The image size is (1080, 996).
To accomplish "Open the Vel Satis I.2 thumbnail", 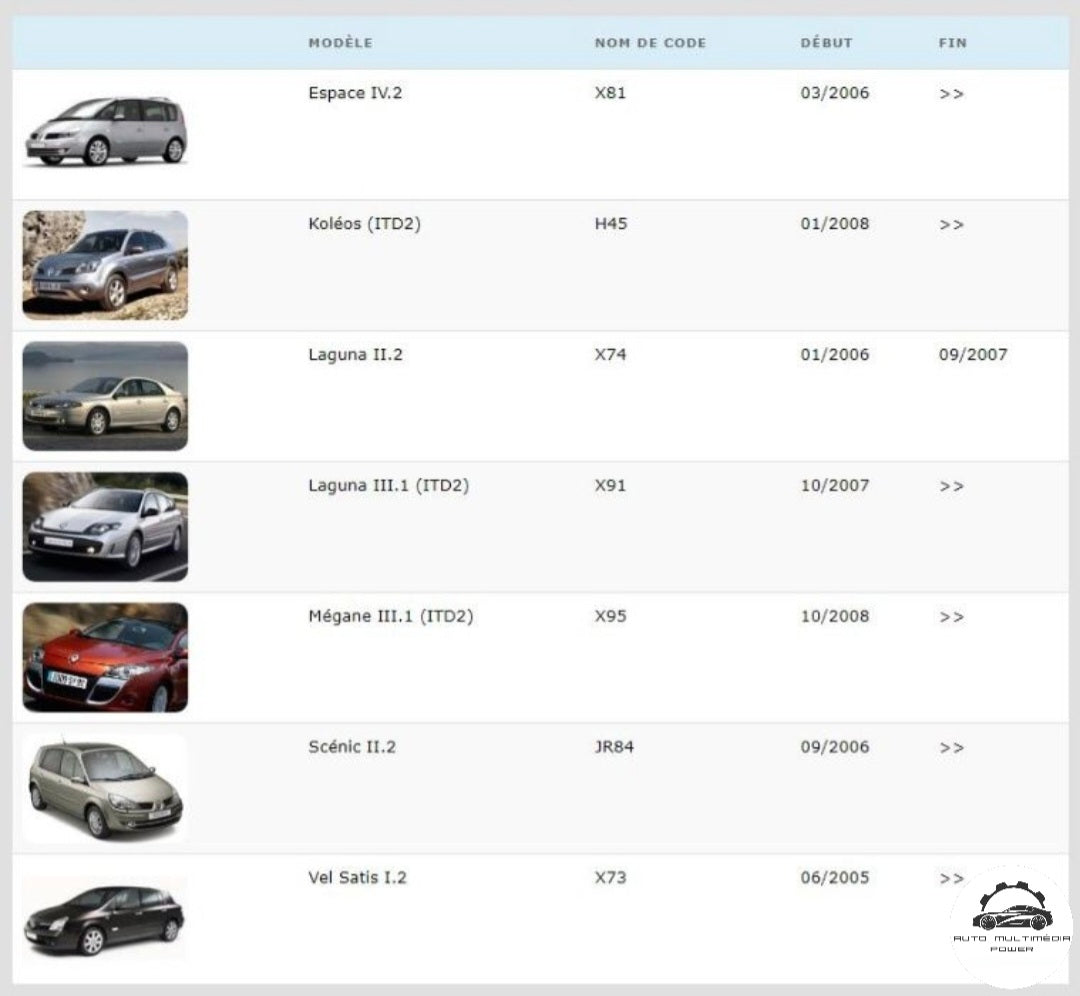I will click(x=104, y=917).
